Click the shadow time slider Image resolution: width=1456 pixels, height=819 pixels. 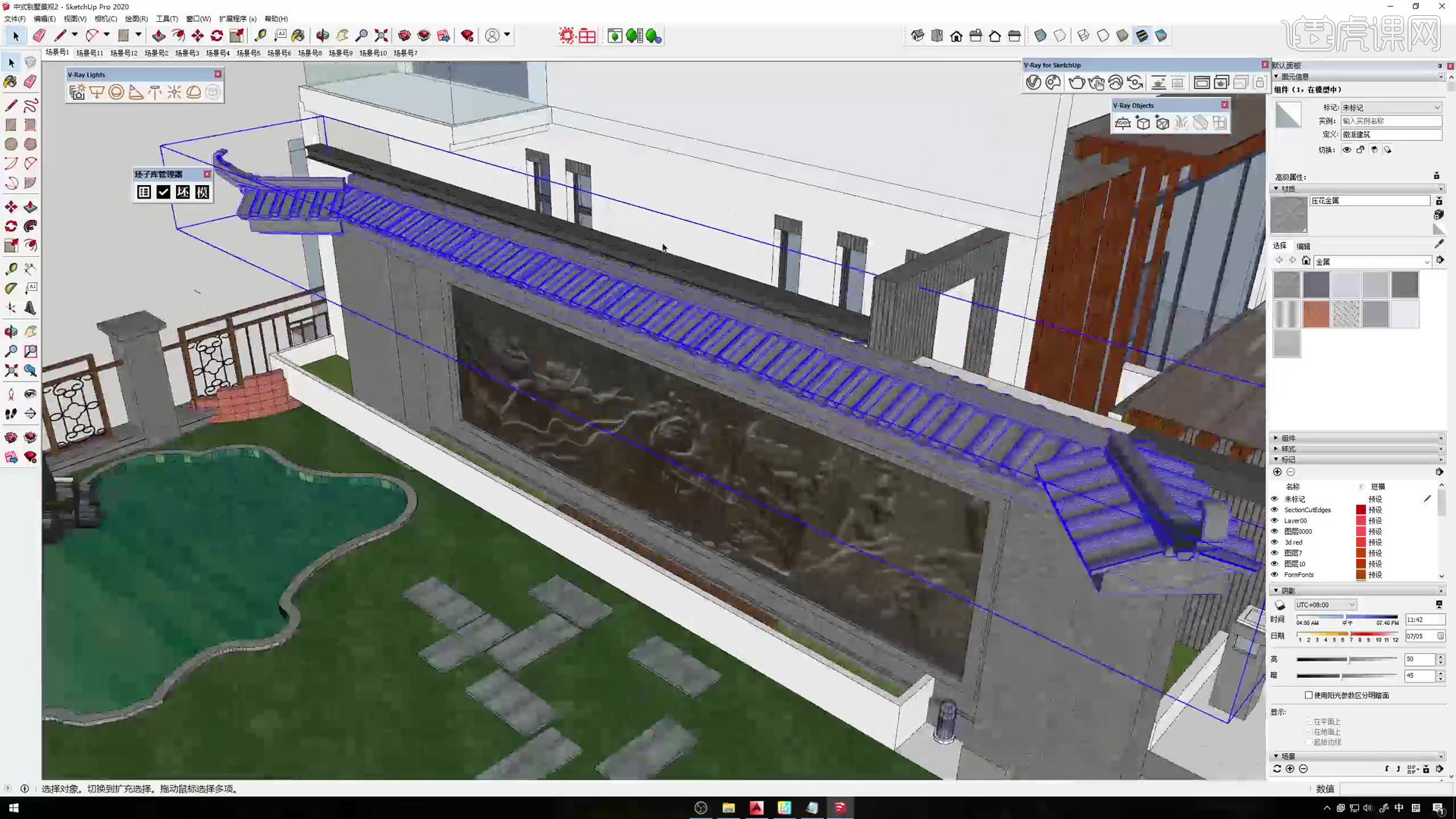(x=1347, y=617)
